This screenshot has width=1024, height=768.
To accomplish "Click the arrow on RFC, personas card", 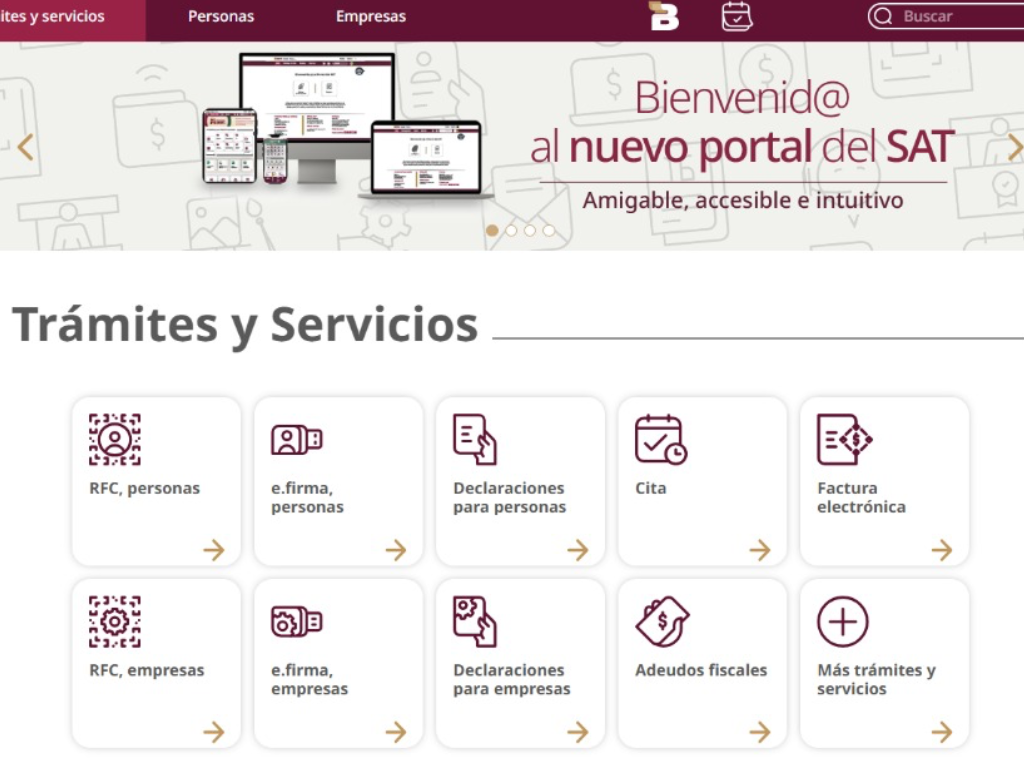I will tap(214, 550).
